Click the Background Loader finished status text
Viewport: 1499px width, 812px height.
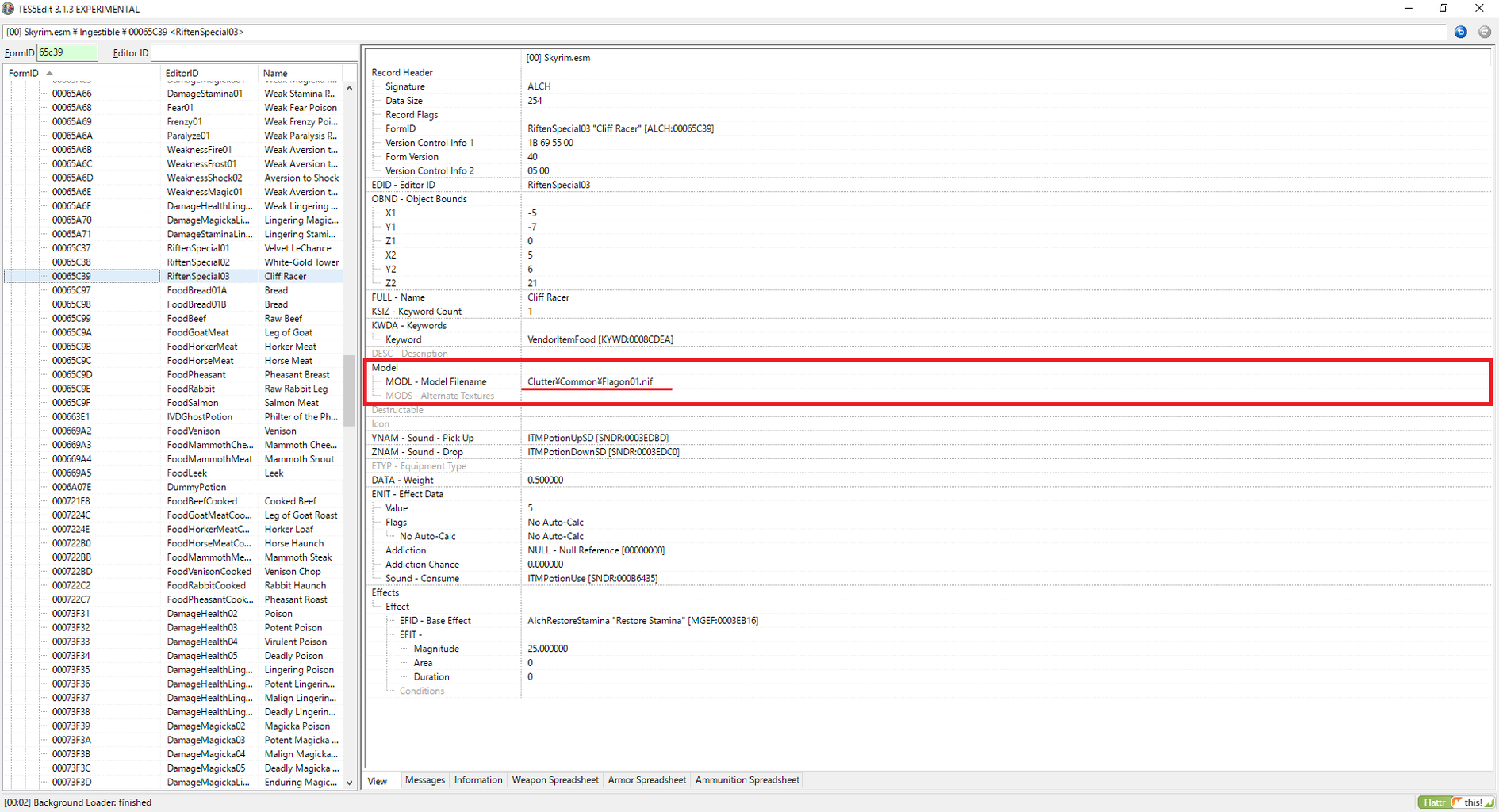click(x=78, y=802)
